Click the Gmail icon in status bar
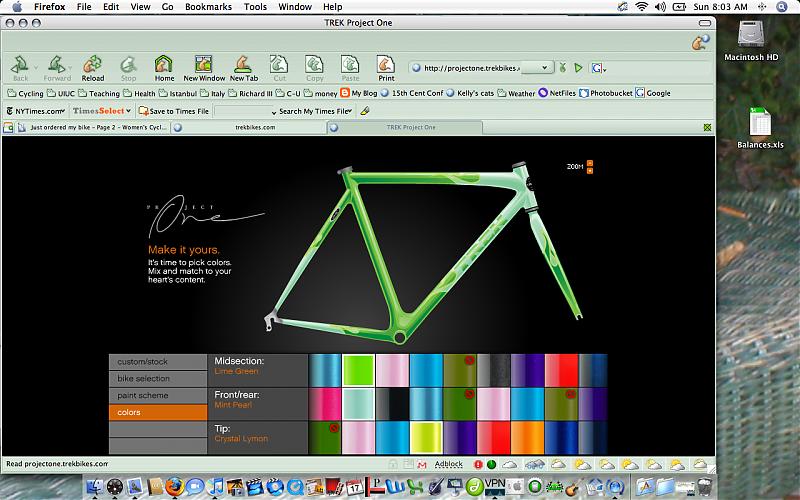 tap(422, 464)
